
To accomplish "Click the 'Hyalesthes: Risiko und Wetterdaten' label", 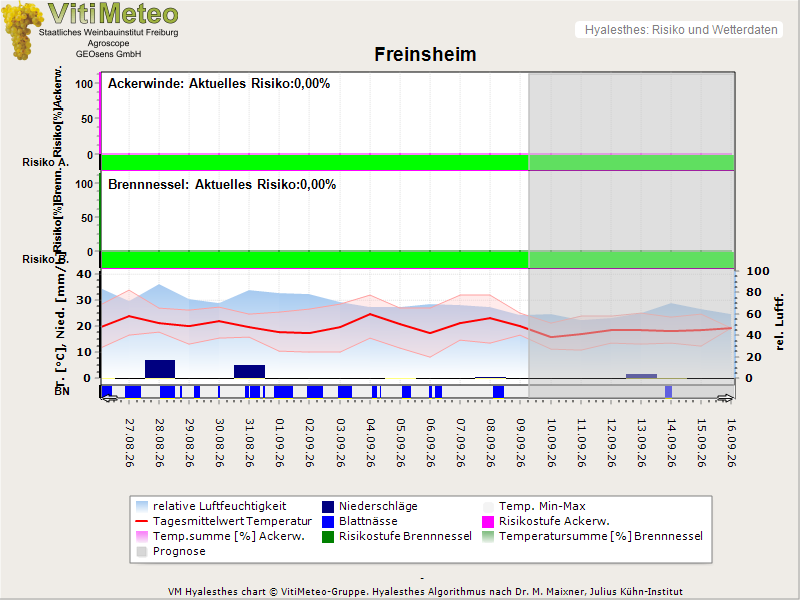I will [681, 30].
